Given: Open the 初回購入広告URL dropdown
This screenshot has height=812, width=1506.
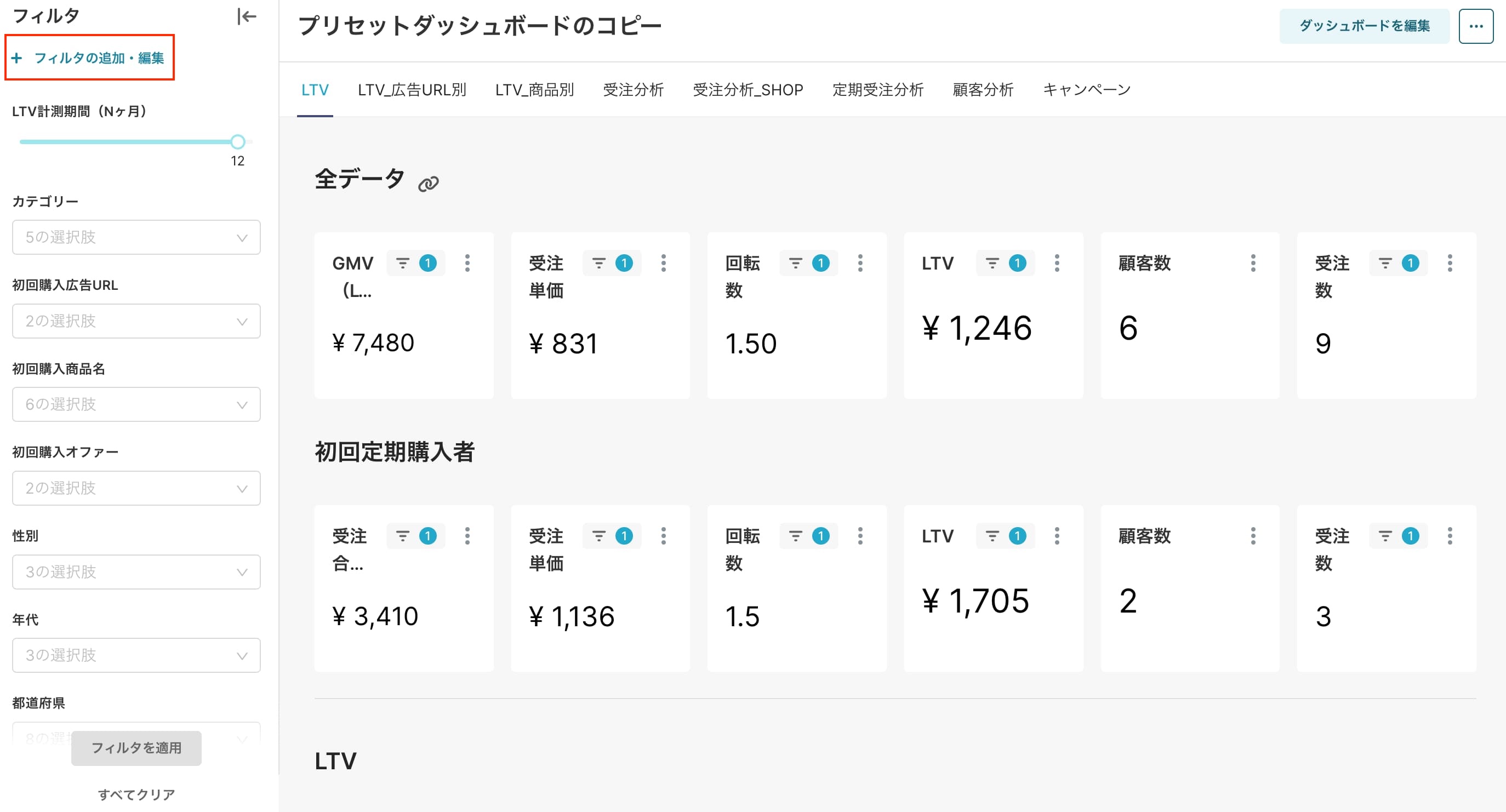Looking at the screenshot, I should coord(136,321).
